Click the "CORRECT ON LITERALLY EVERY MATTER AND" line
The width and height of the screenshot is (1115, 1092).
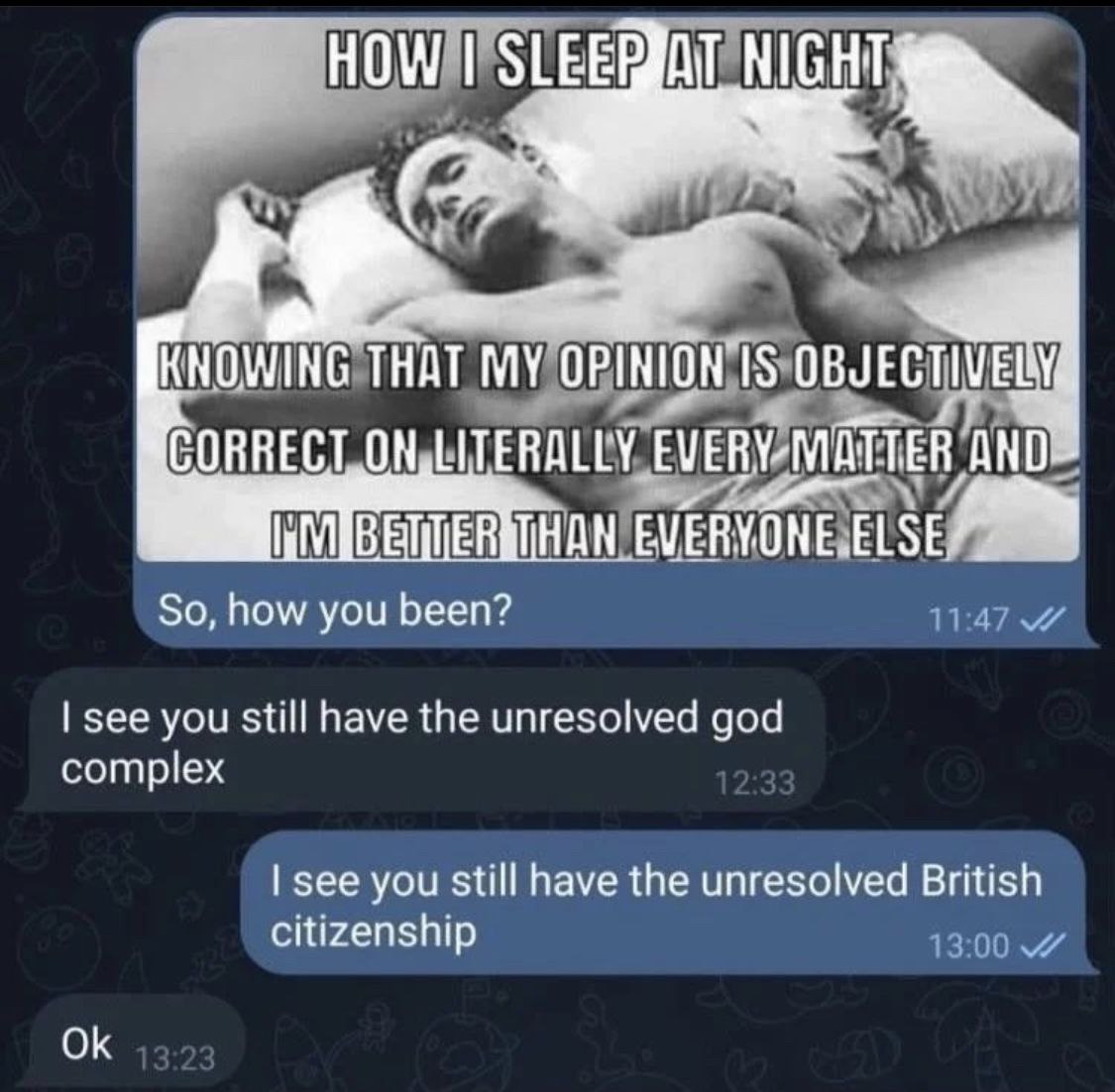pos(609,449)
